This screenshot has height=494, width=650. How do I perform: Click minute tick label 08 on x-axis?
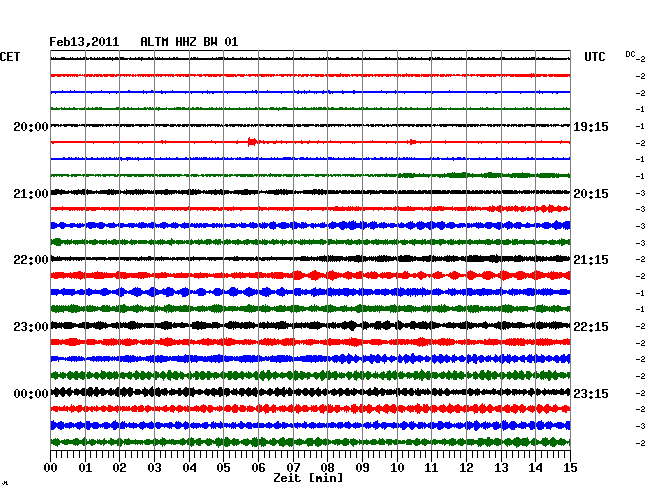pos(327,468)
